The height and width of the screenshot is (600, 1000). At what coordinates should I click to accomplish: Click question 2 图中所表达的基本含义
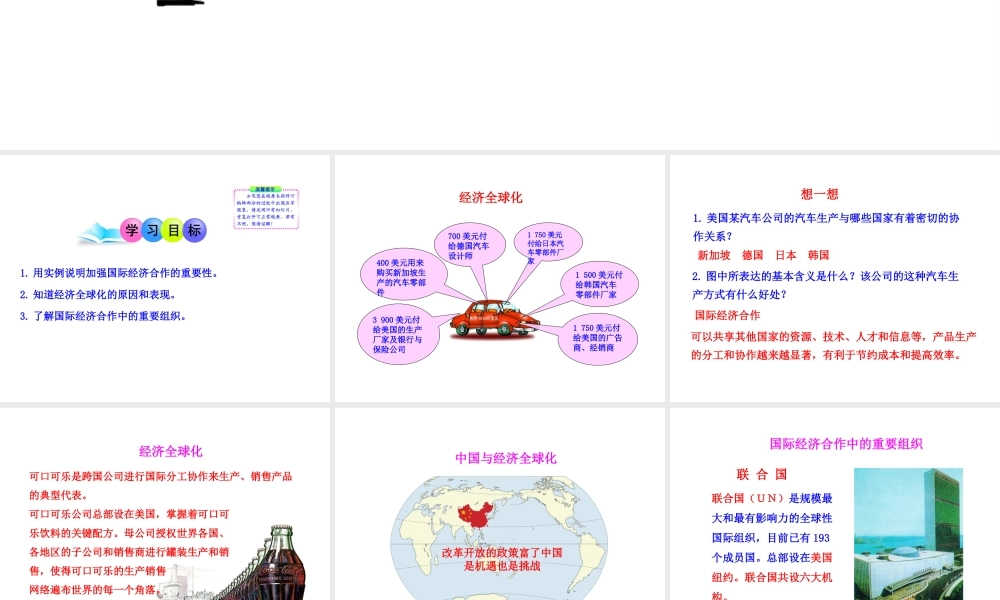point(825,285)
